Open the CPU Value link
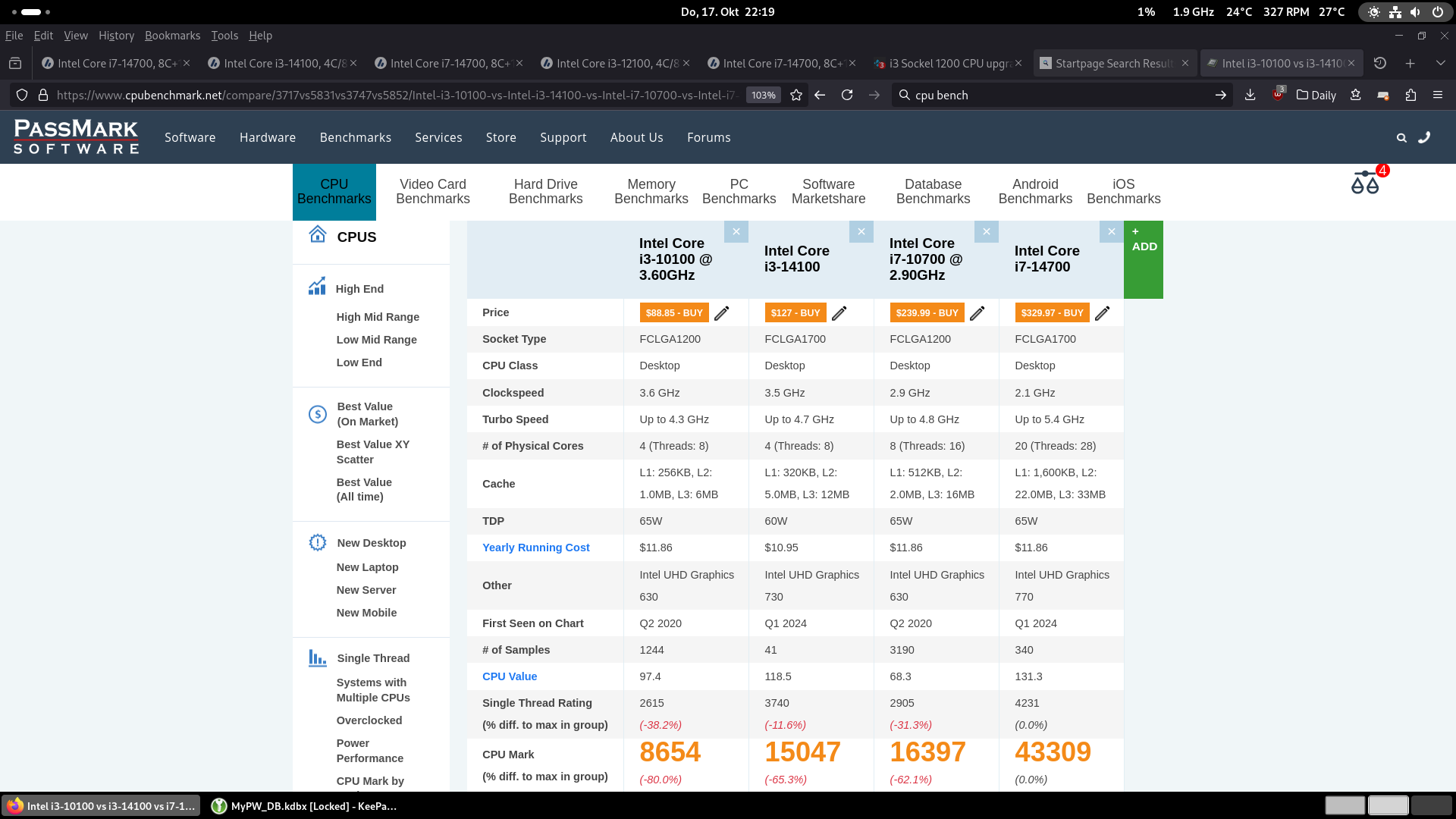 point(510,676)
